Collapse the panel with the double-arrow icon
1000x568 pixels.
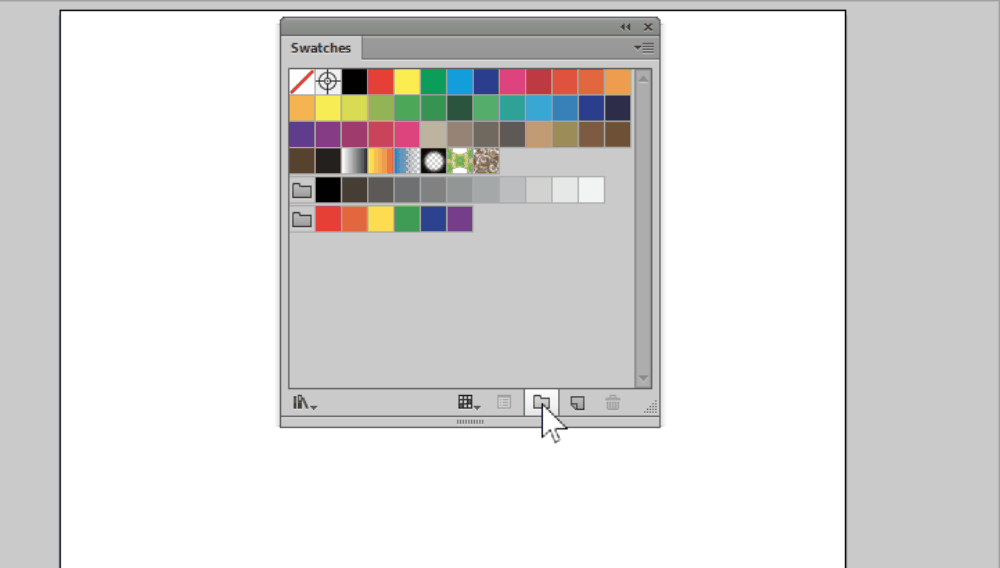tap(625, 27)
